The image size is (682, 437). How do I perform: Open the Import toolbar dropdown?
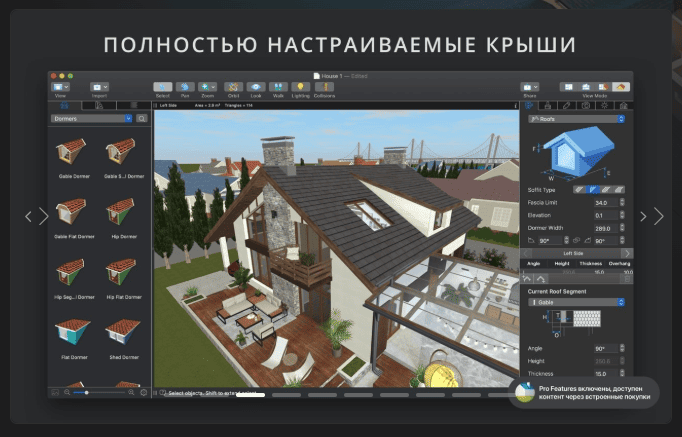(x=99, y=87)
